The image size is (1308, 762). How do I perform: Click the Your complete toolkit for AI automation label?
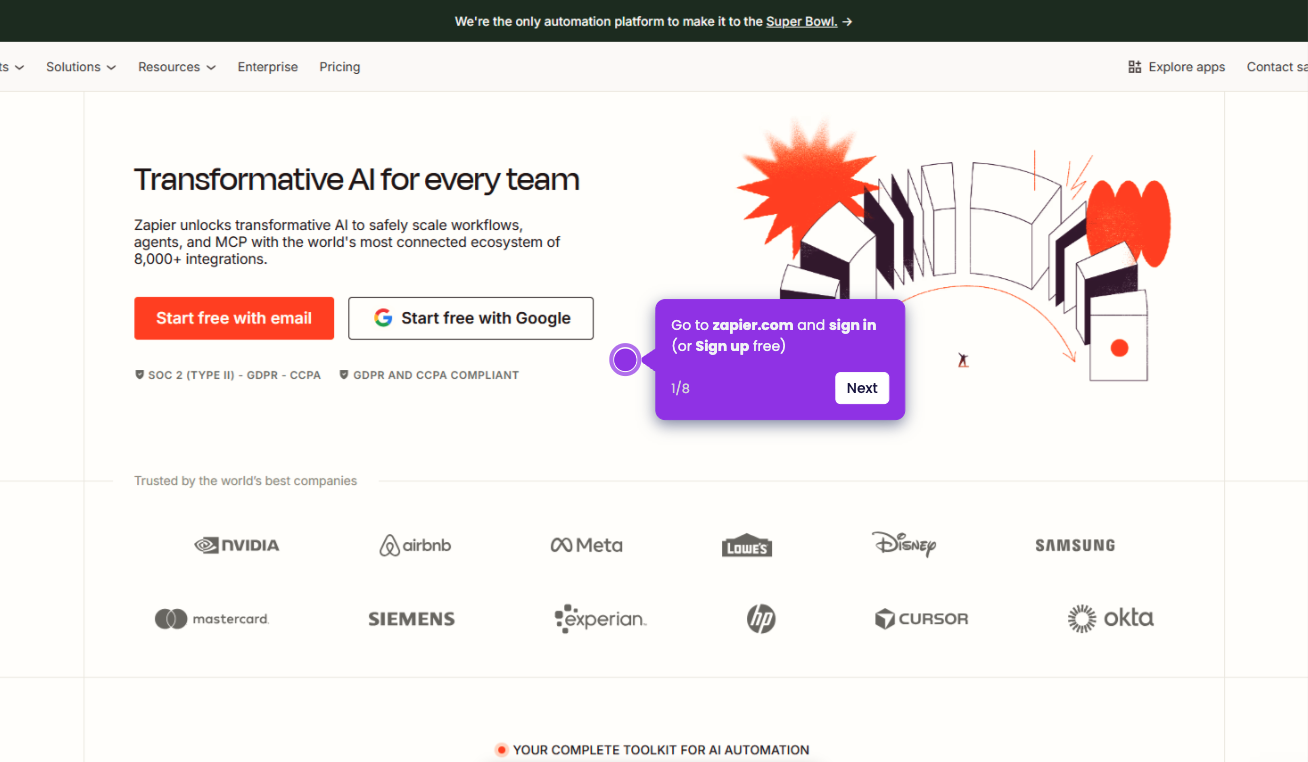pyautogui.click(x=661, y=750)
